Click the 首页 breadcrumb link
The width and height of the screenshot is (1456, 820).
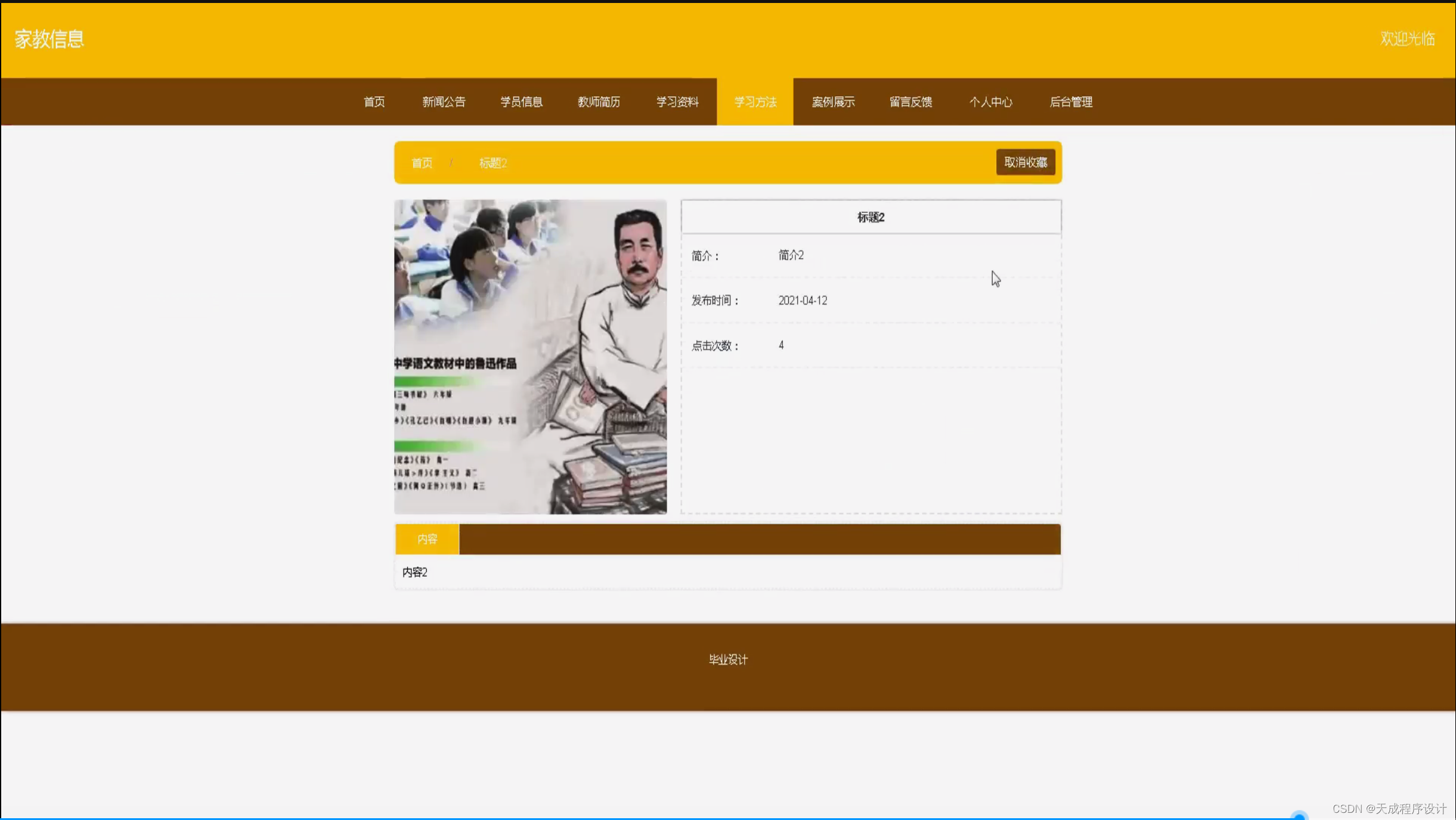422,162
